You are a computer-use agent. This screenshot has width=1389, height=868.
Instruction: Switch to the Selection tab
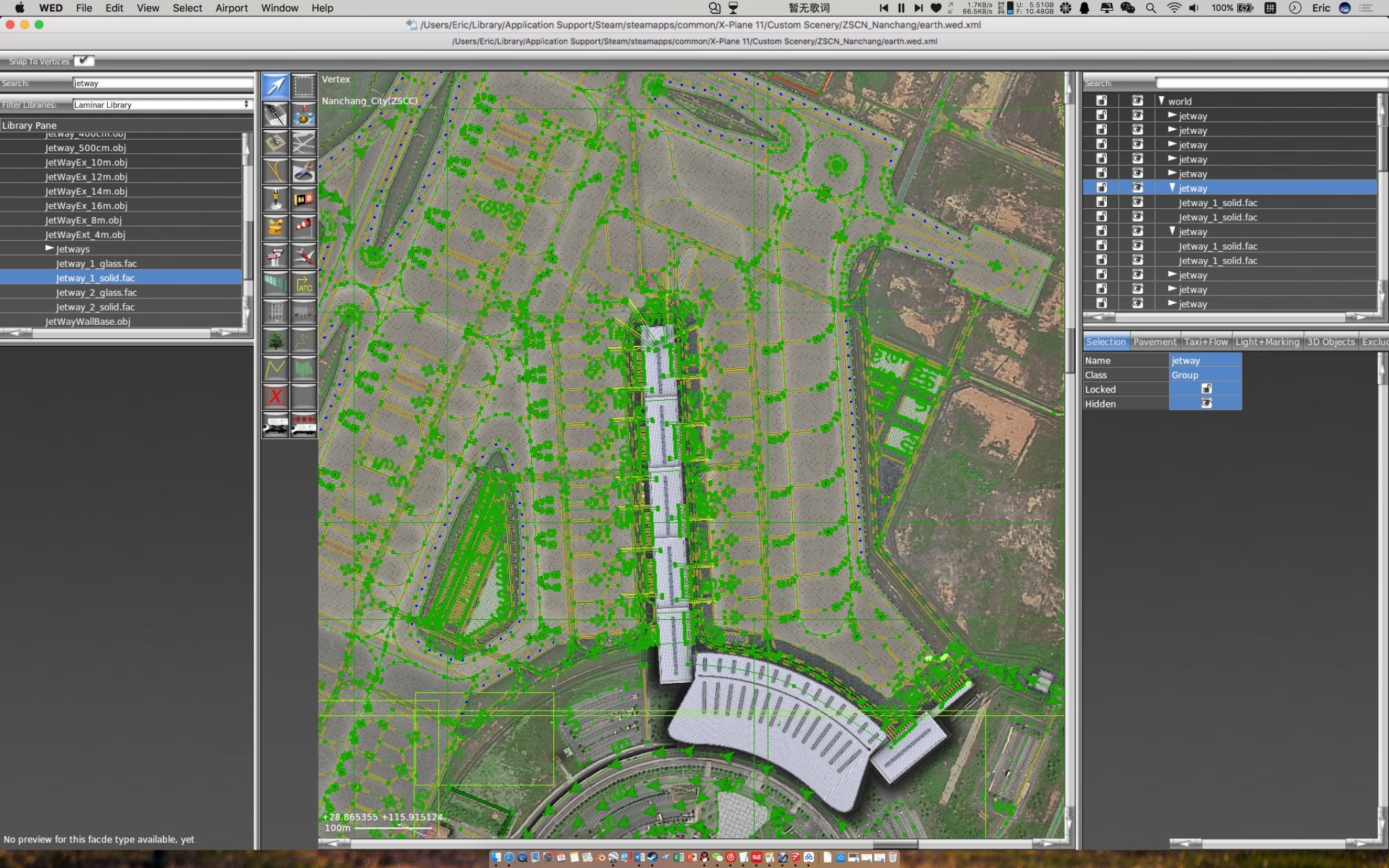pyautogui.click(x=1106, y=342)
